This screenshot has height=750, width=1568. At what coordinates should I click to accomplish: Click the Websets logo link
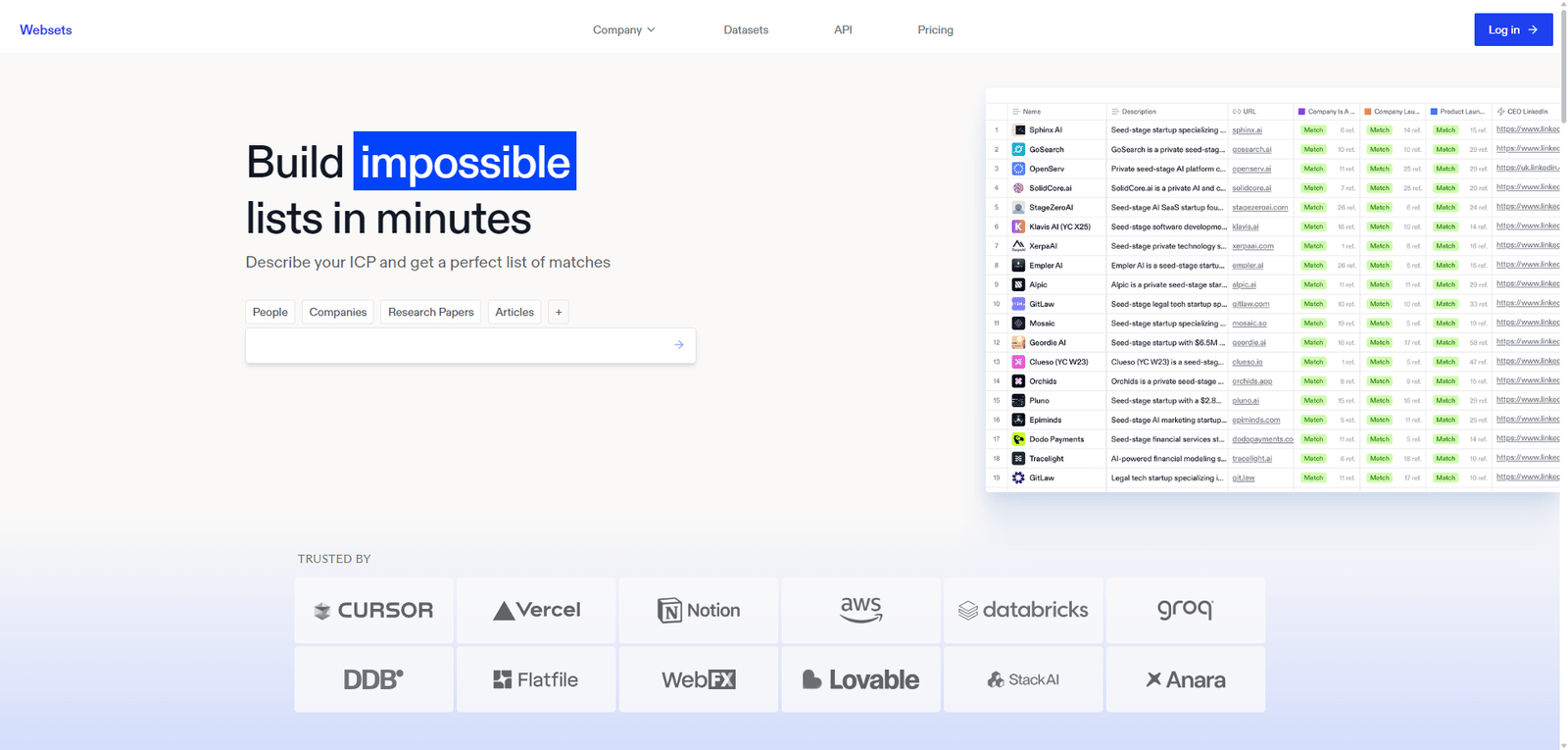click(46, 30)
